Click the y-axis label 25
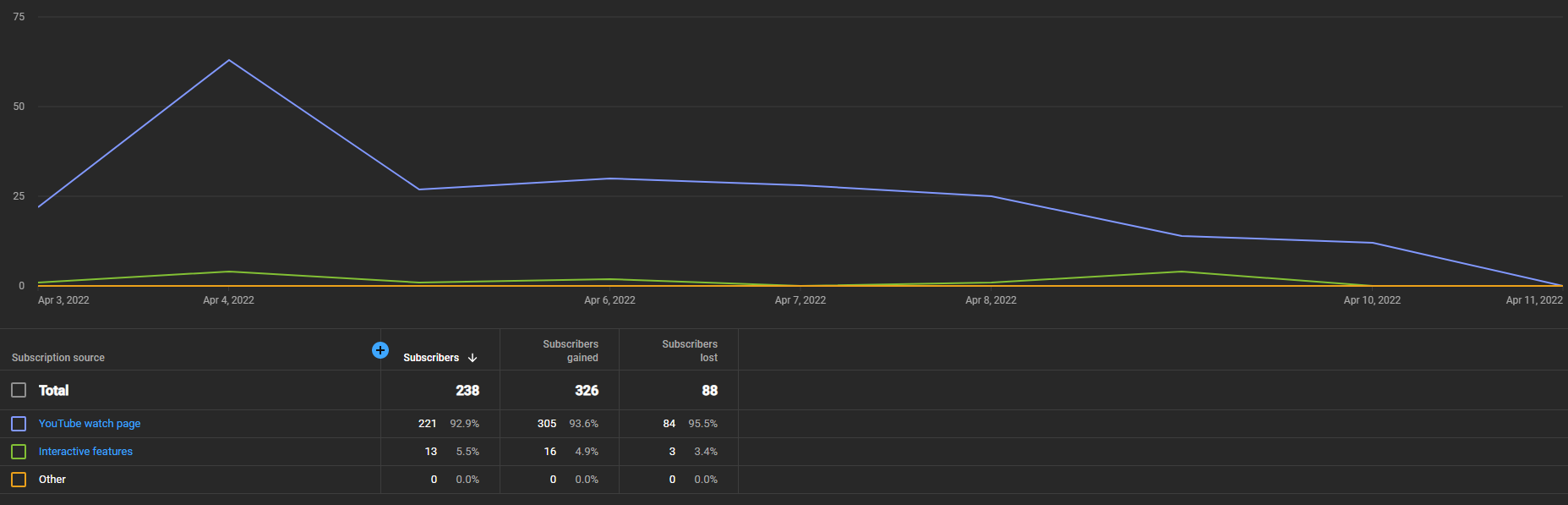The width and height of the screenshot is (1568, 505). click(x=19, y=196)
